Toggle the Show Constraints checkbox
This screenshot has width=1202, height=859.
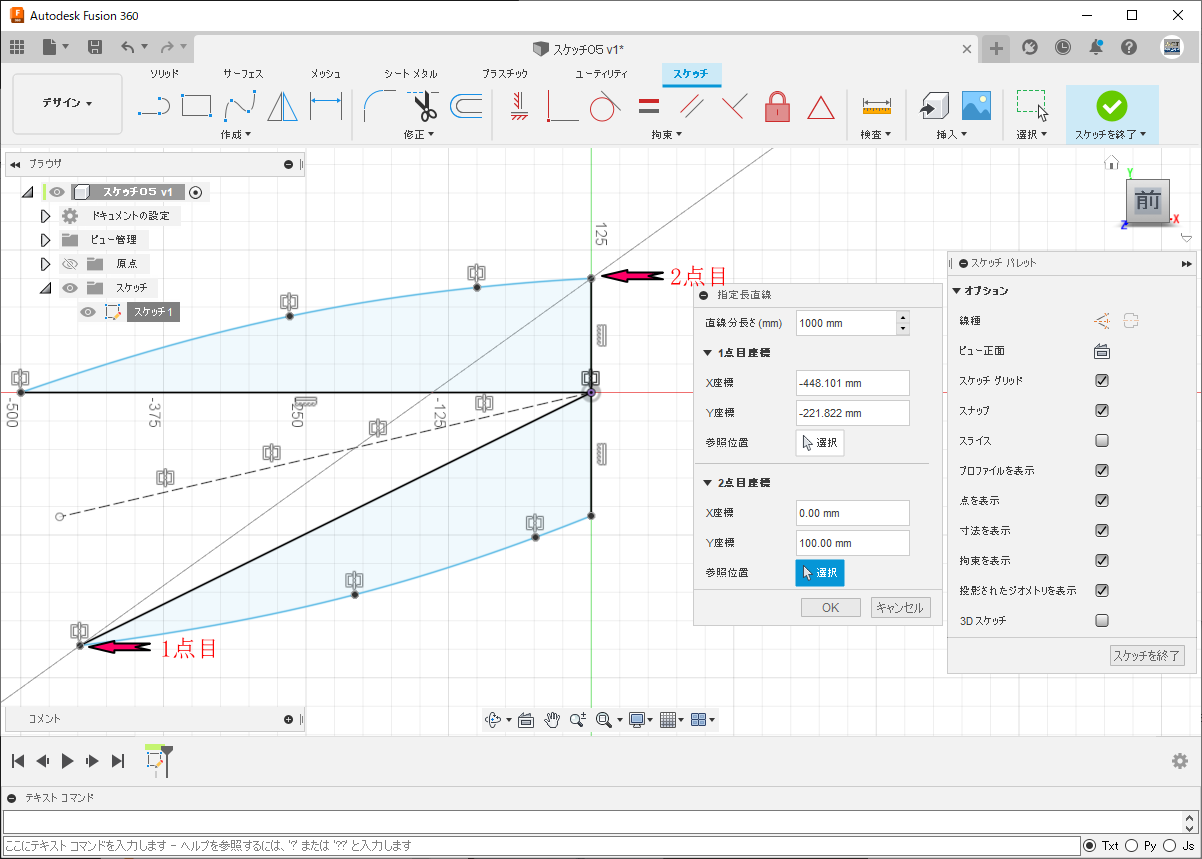(x=1102, y=561)
